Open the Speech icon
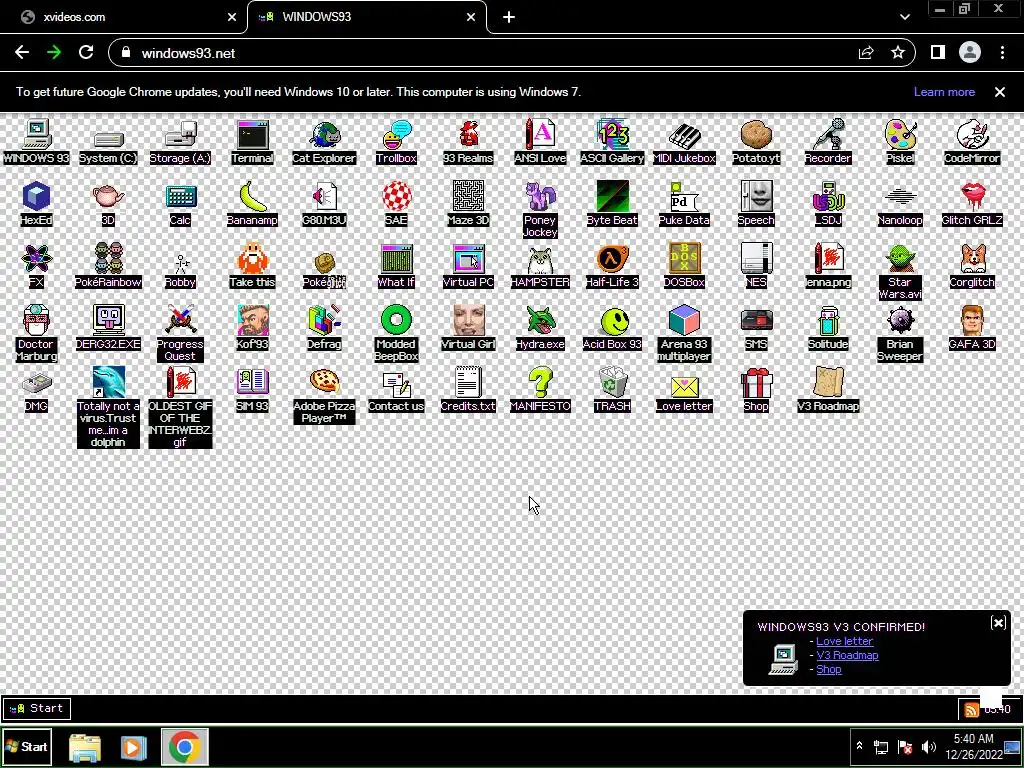This screenshot has height=768, width=1024. (x=756, y=204)
